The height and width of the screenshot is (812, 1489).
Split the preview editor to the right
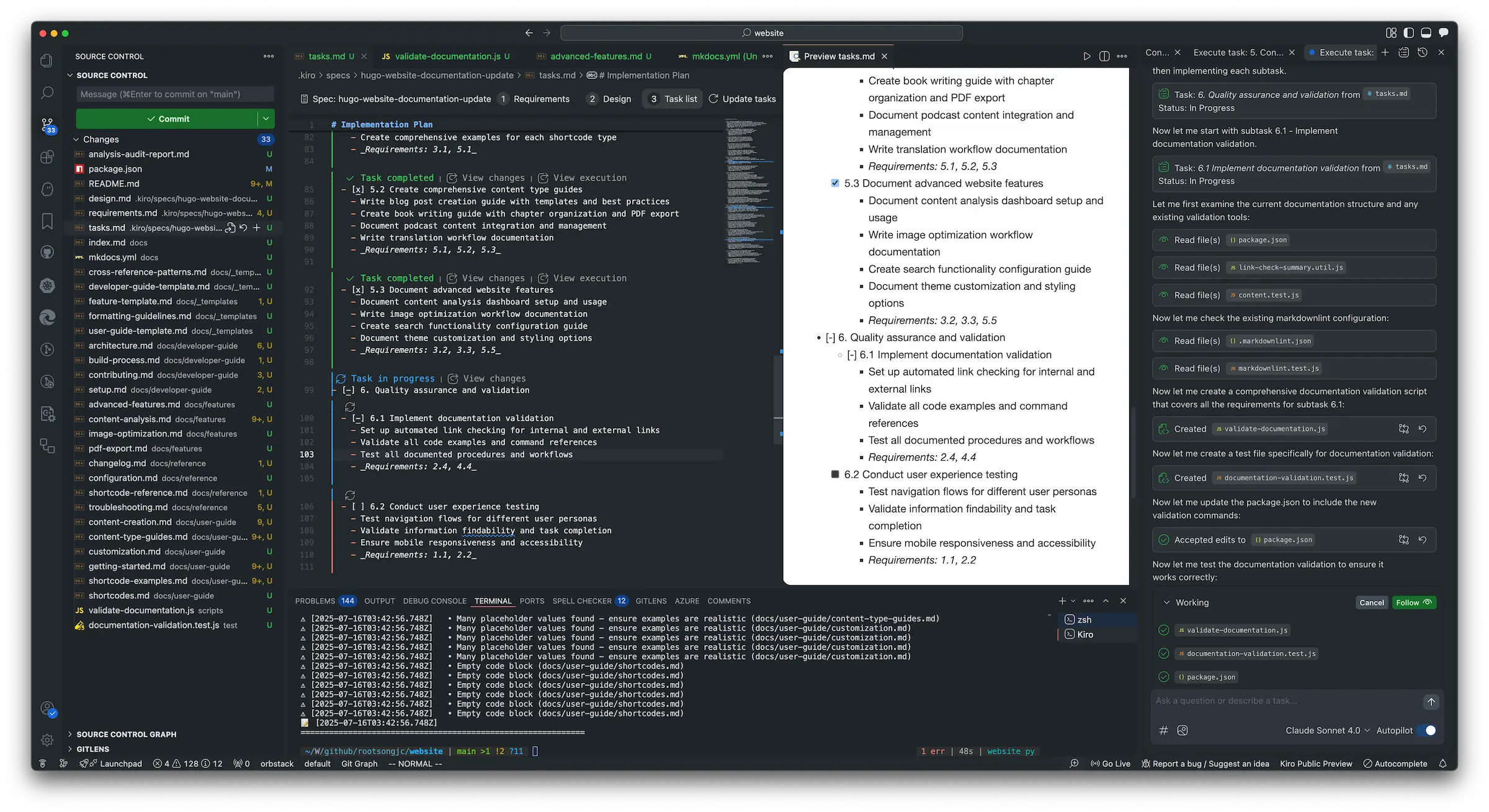[1104, 56]
